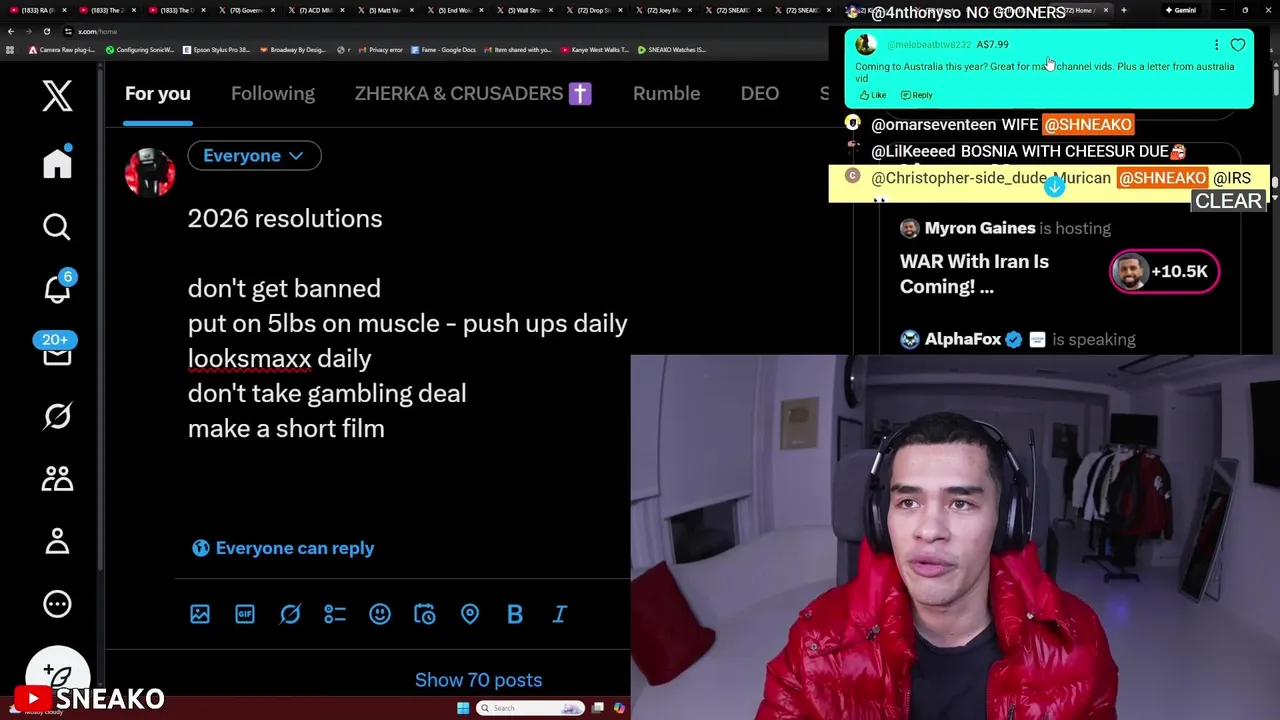Image resolution: width=1280 pixels, height=720 pixels.
Task: View AlphaFox speaker in the space
Action: tap(1017, 340)
